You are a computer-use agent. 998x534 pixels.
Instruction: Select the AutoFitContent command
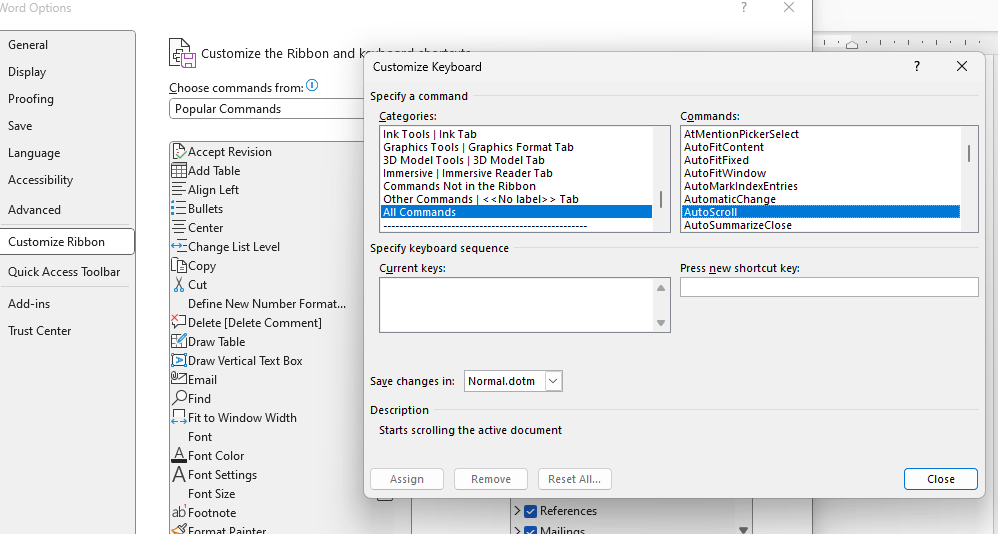[x=820, y=147]
